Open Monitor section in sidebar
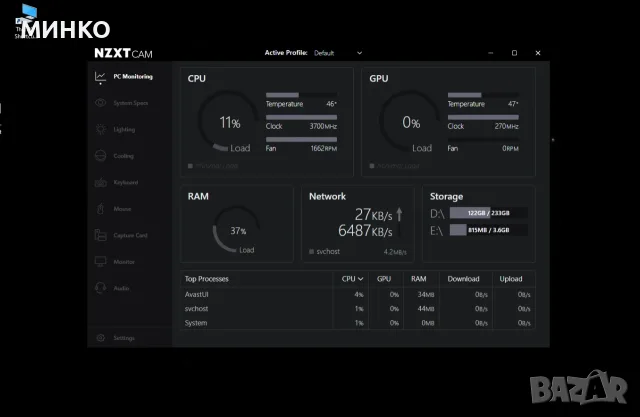The width and height of the screenshot is (640, 417). (x=124, y=262)
